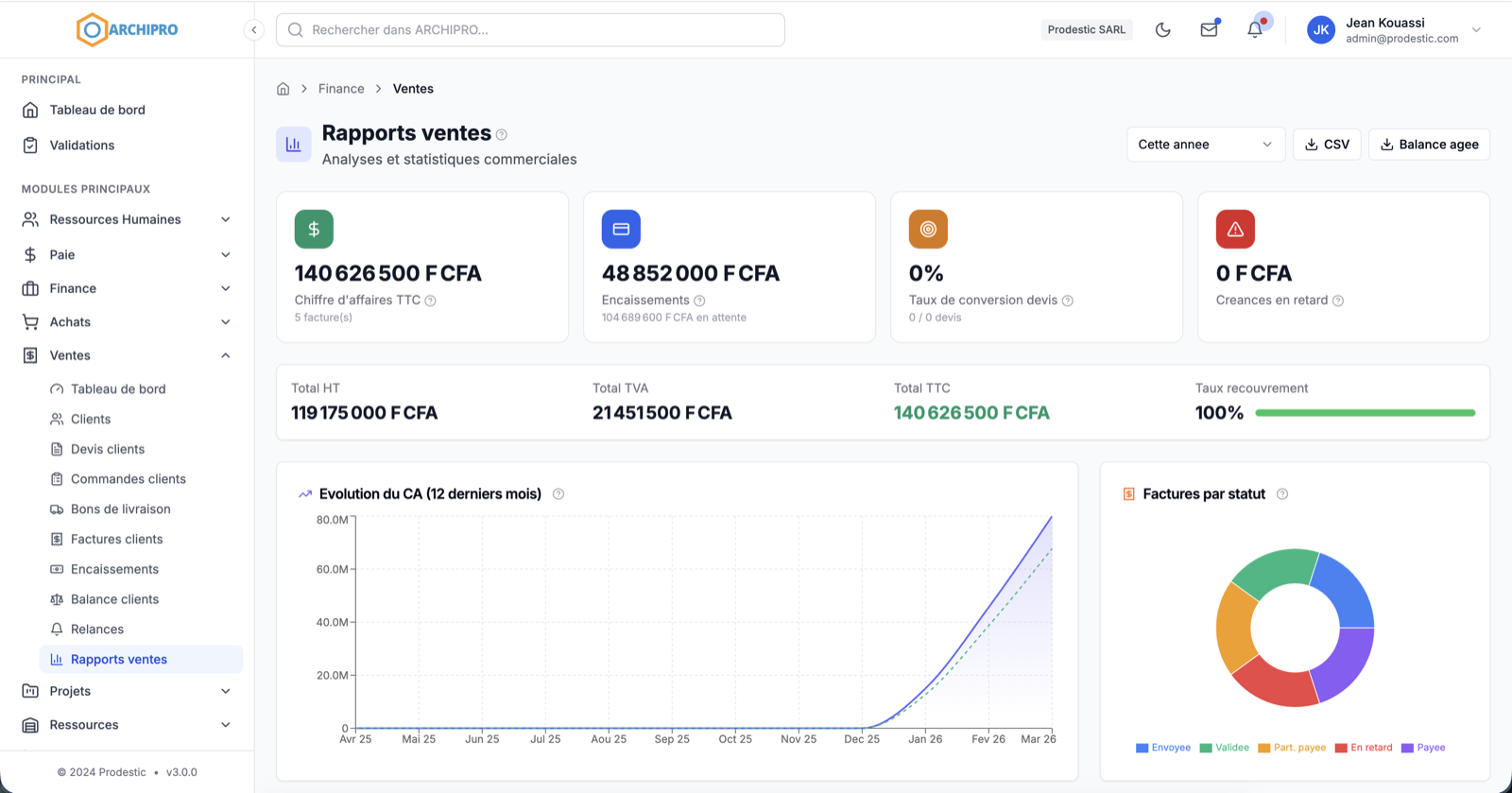Image resolution: width=1512 pixels, height=793 pixels.
Task: Expand the Achats menu
Action: coord(127,322)
